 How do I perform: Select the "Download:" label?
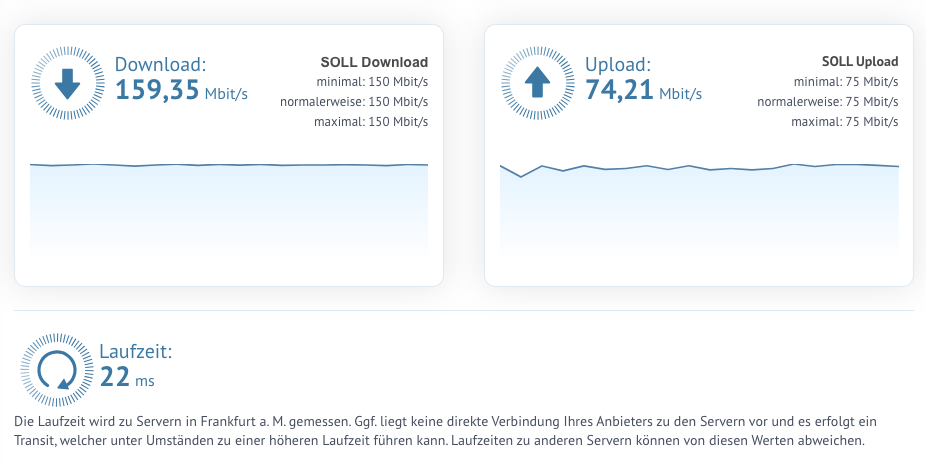point(160,65)
